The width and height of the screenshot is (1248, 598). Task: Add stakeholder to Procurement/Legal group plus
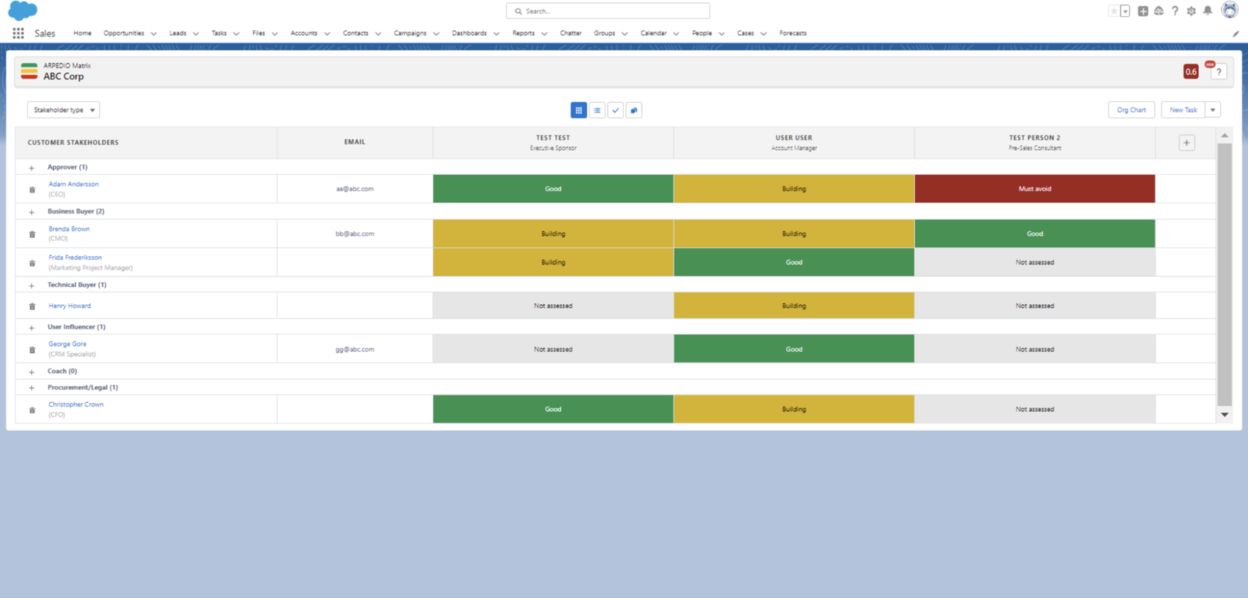[32, 388]
